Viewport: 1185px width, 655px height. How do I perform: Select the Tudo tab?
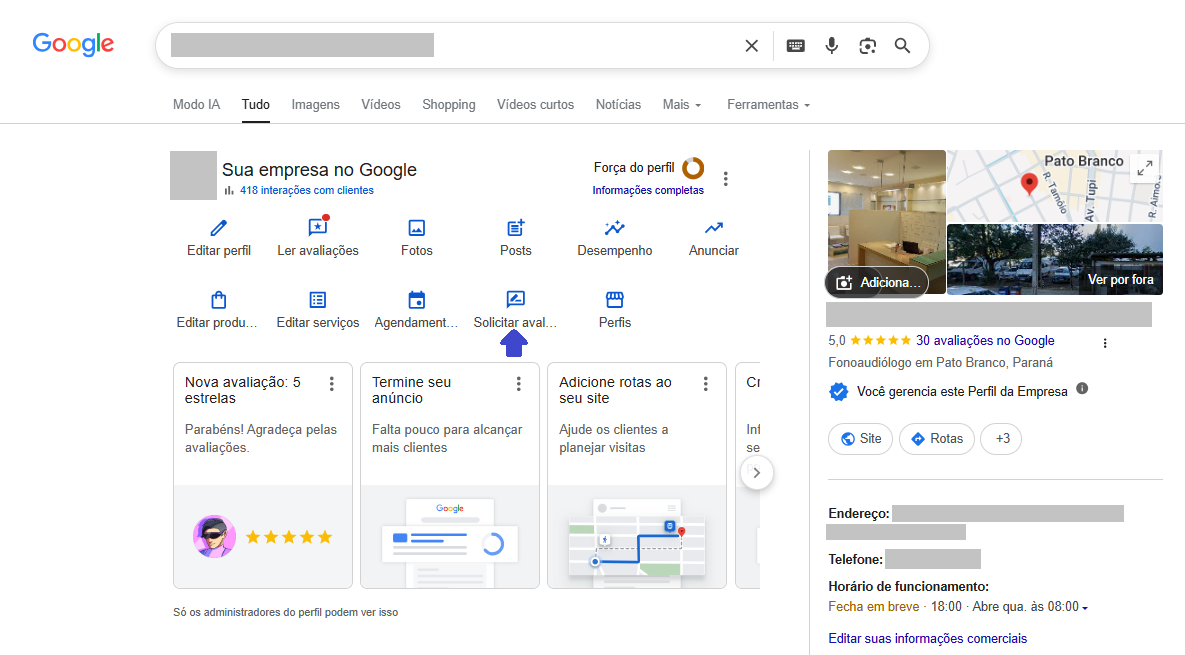pyautogui.click(x=255, y=104)
